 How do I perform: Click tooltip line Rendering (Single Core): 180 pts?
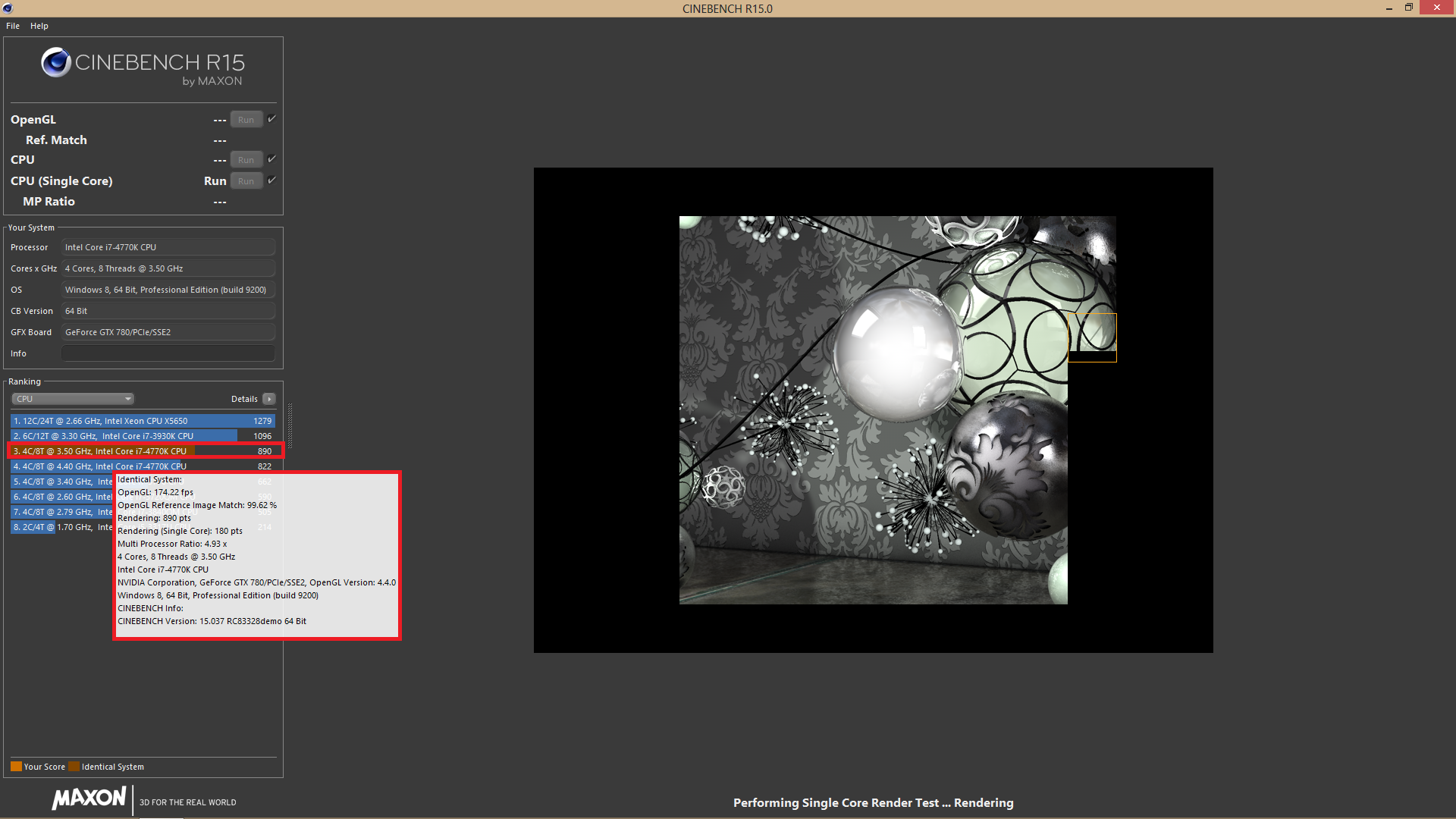click(x=180, y=531)
